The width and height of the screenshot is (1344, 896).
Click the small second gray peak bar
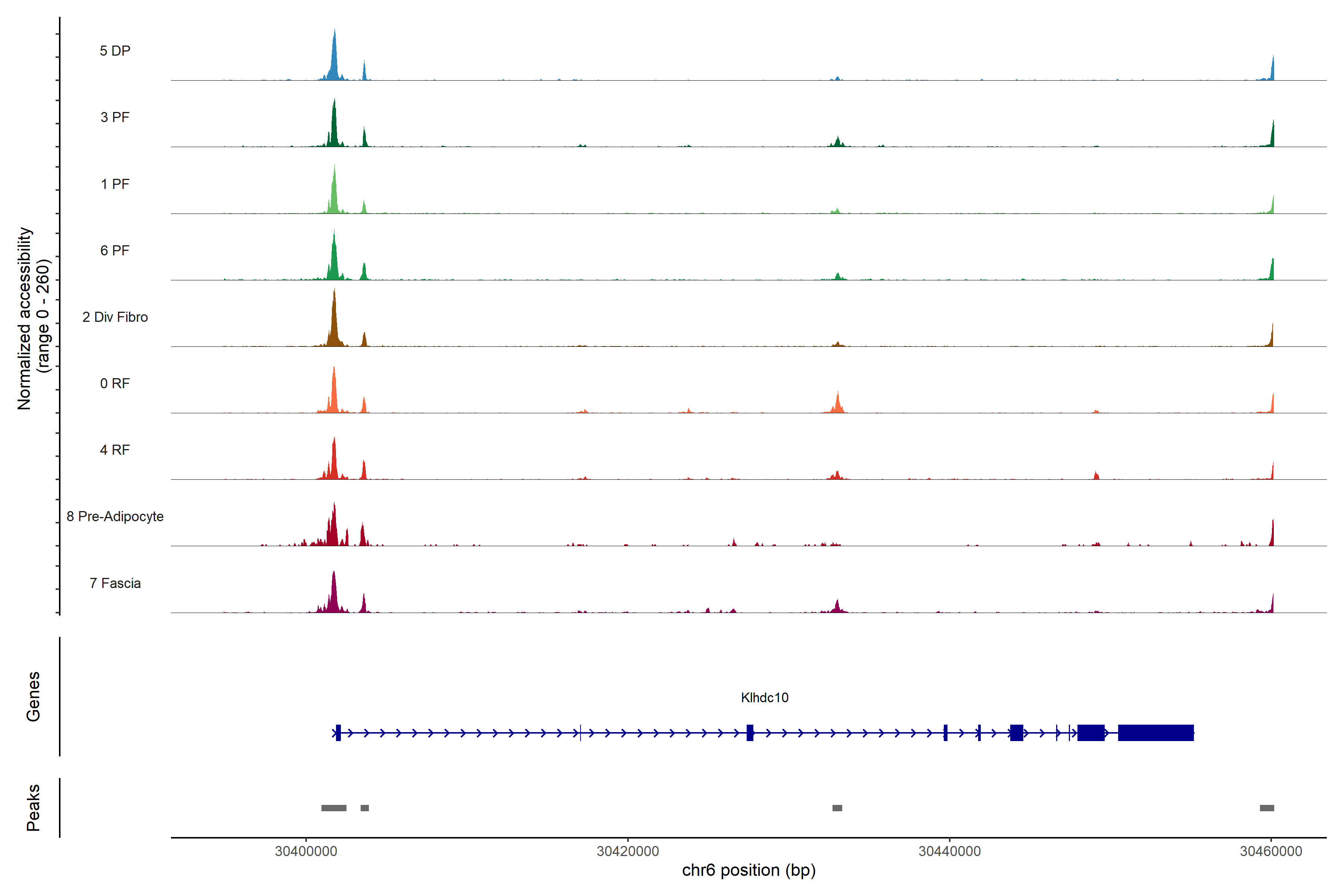pyautogui.click(x=365, y=808)
